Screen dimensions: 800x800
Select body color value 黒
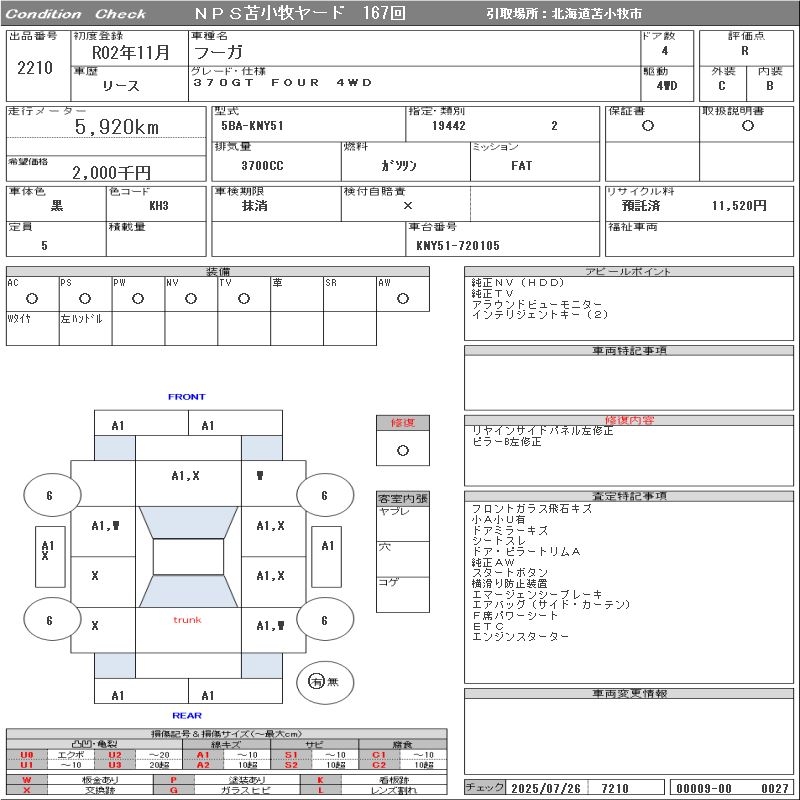point(57,206)
